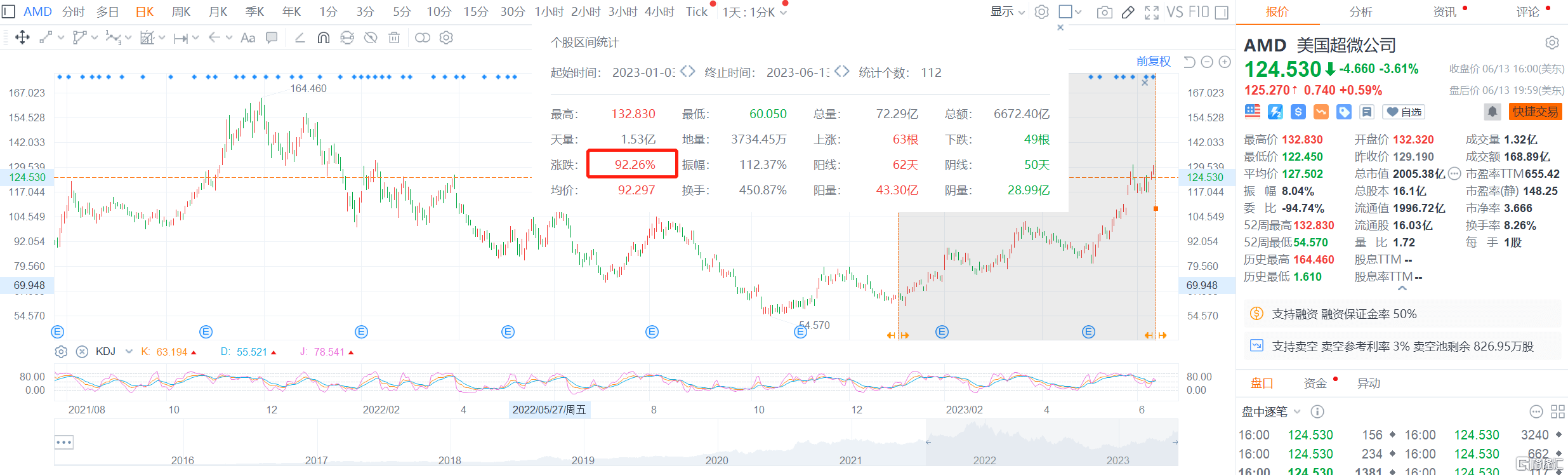Add AMD to 自选 watchlist
Screen dimensions: 1568x475
point(1404,112)
